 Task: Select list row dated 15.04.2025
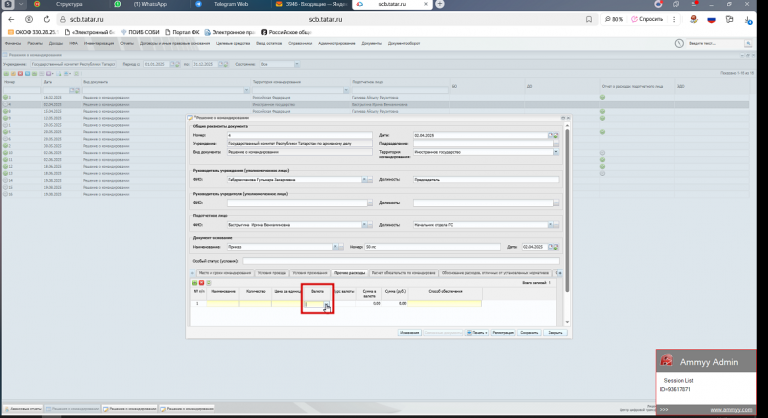[x=376, y=111]
